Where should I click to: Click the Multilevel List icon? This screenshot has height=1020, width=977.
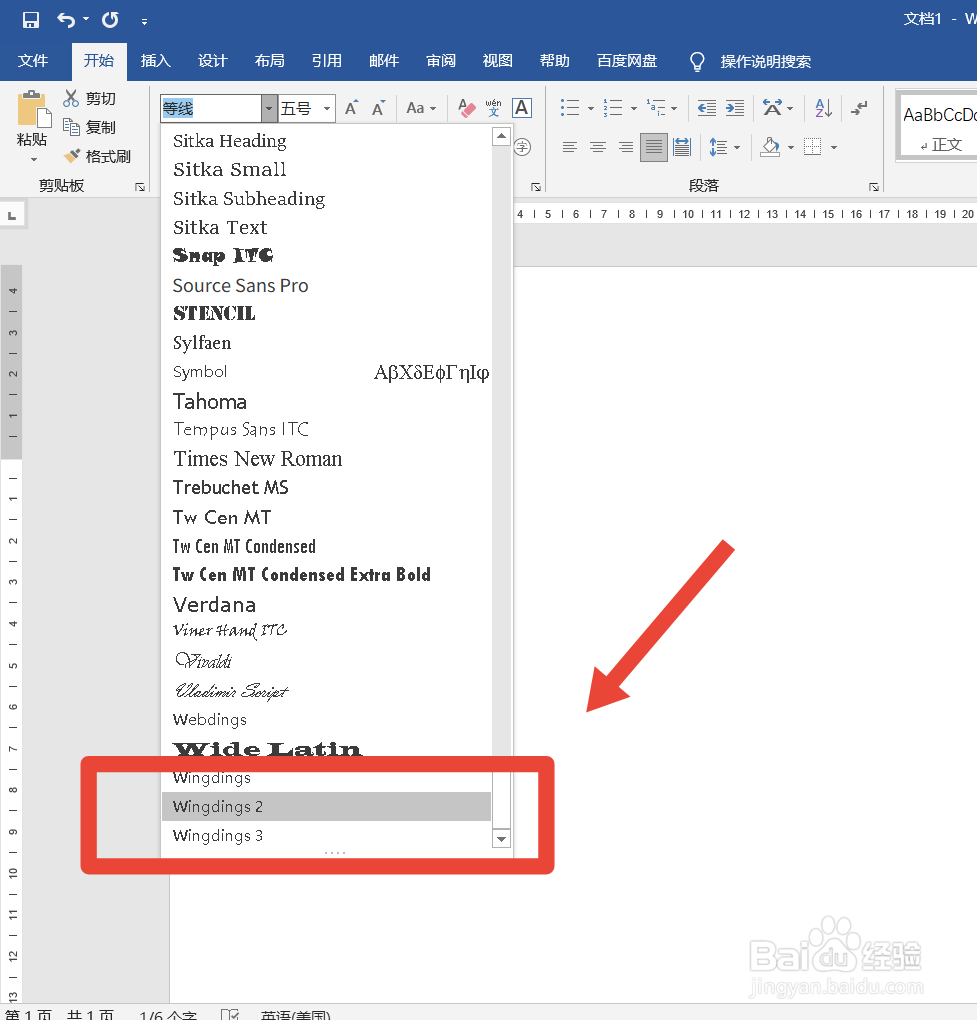(656, 108)
